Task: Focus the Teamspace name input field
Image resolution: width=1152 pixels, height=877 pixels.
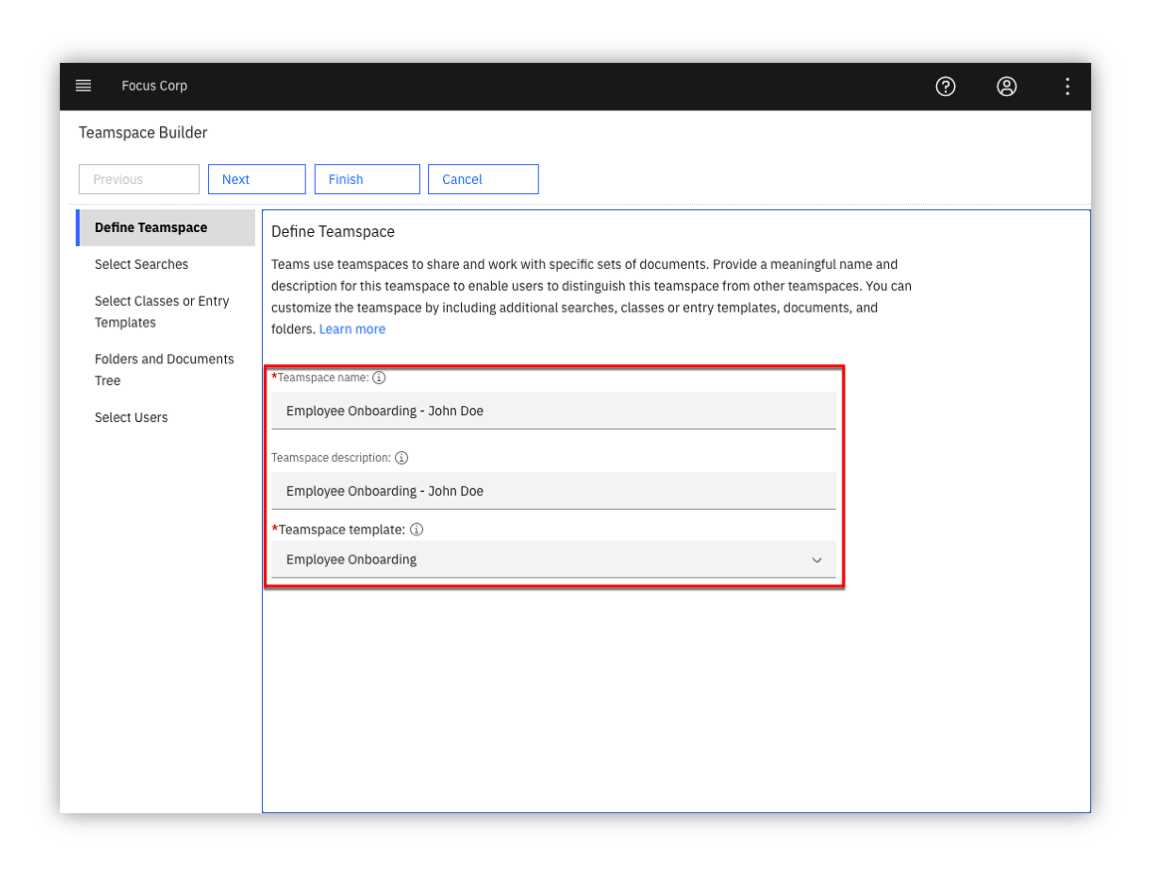Action: pyautogui.click(x=553, y=411)
